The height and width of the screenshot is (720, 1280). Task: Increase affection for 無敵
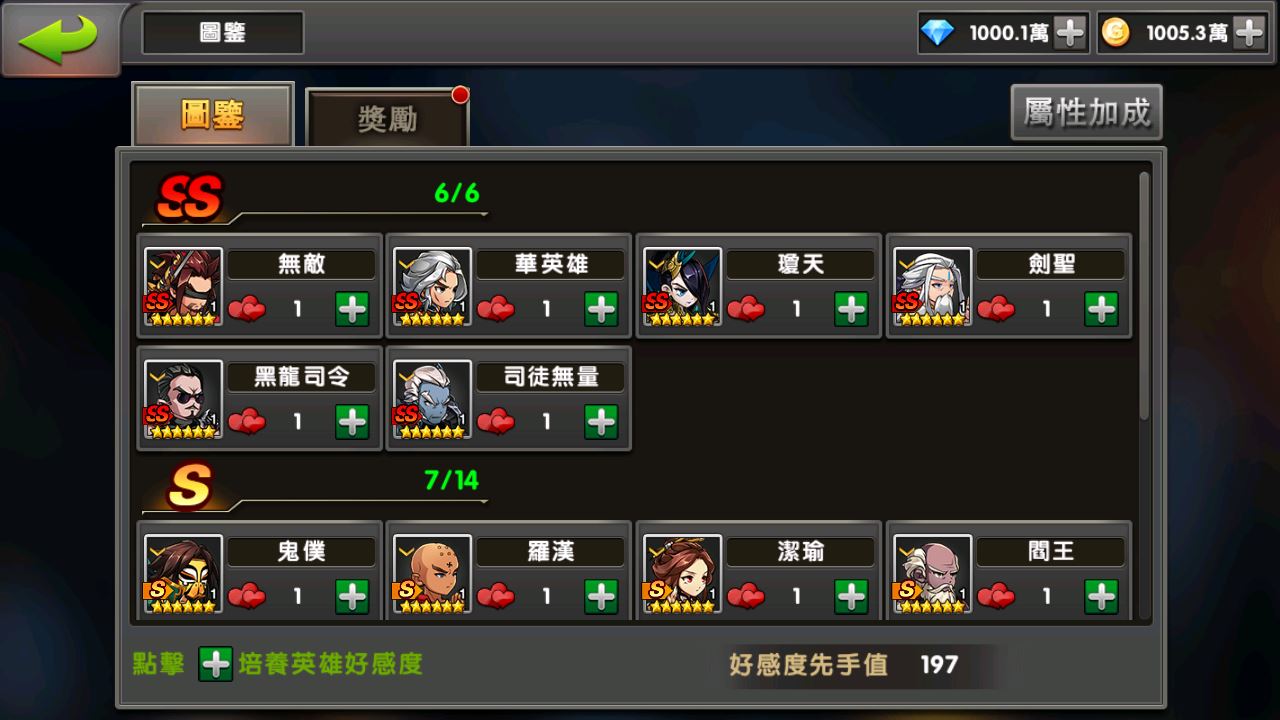352,309
